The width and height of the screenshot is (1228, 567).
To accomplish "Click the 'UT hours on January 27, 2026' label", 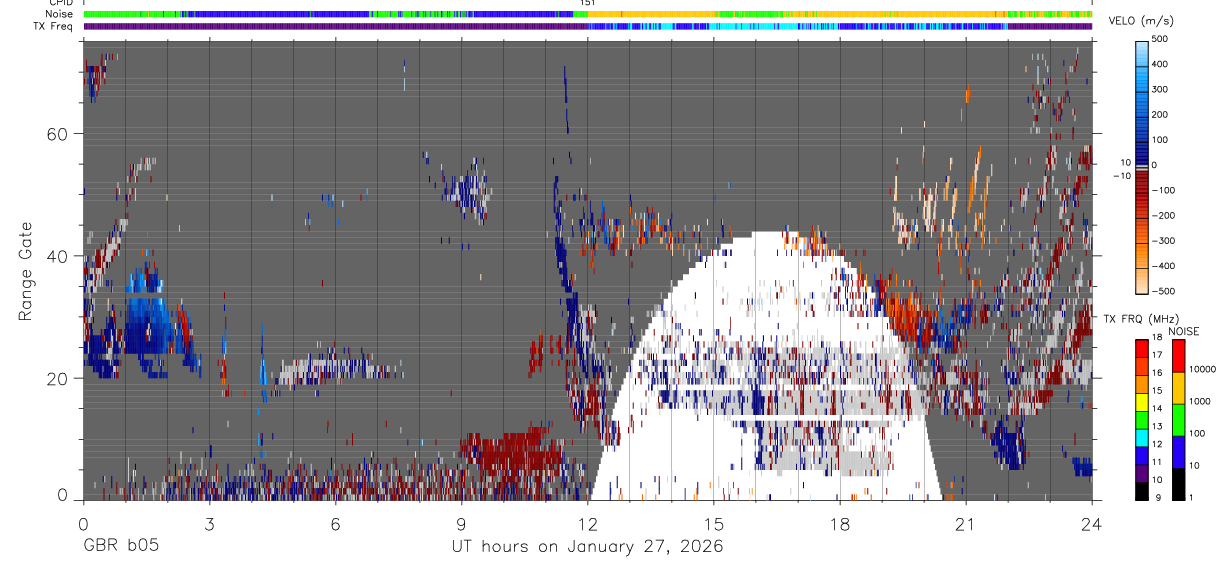I will (x=587, y=546).
